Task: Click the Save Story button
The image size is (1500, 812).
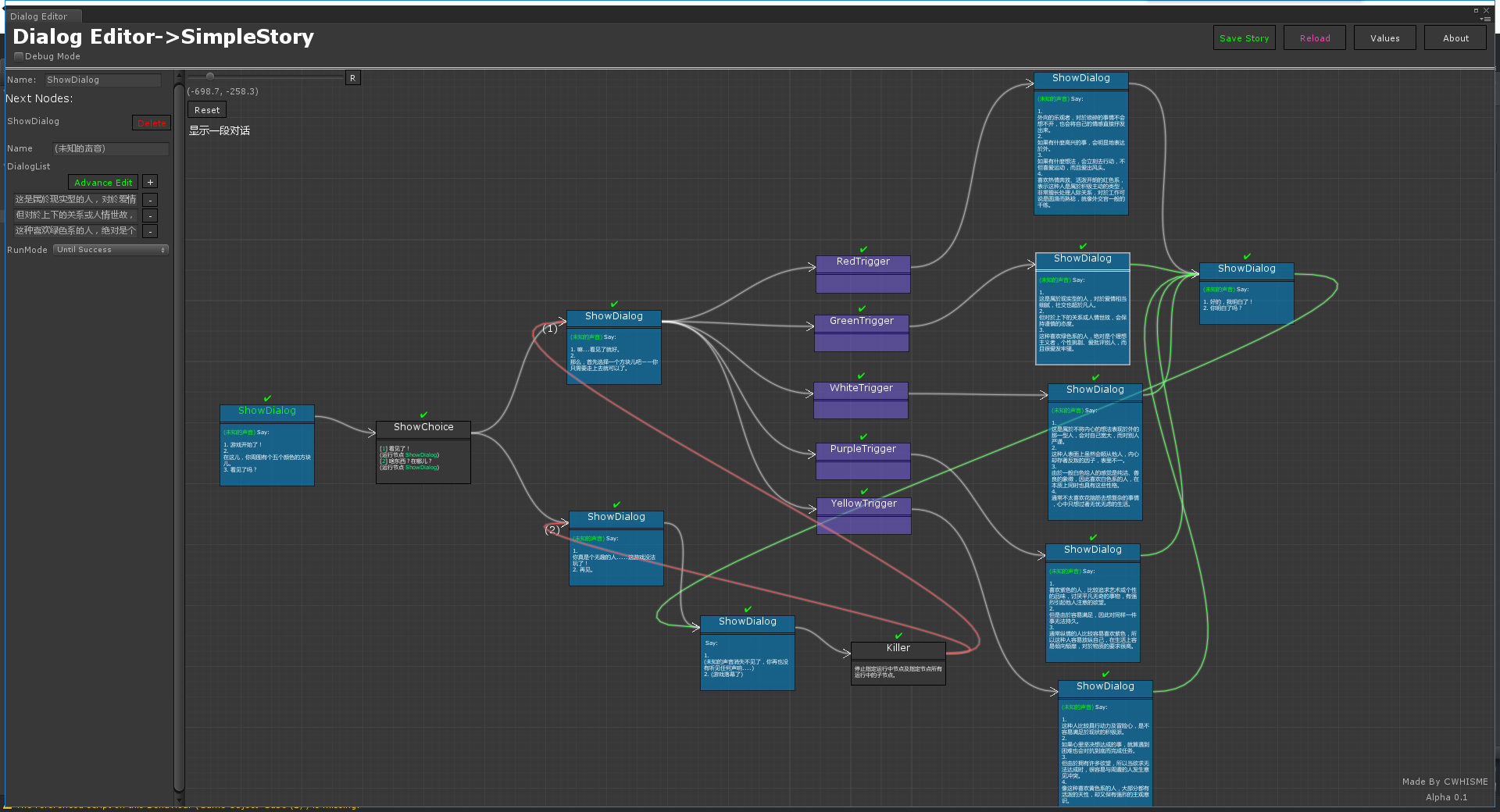Action: tap(1244, 38)
